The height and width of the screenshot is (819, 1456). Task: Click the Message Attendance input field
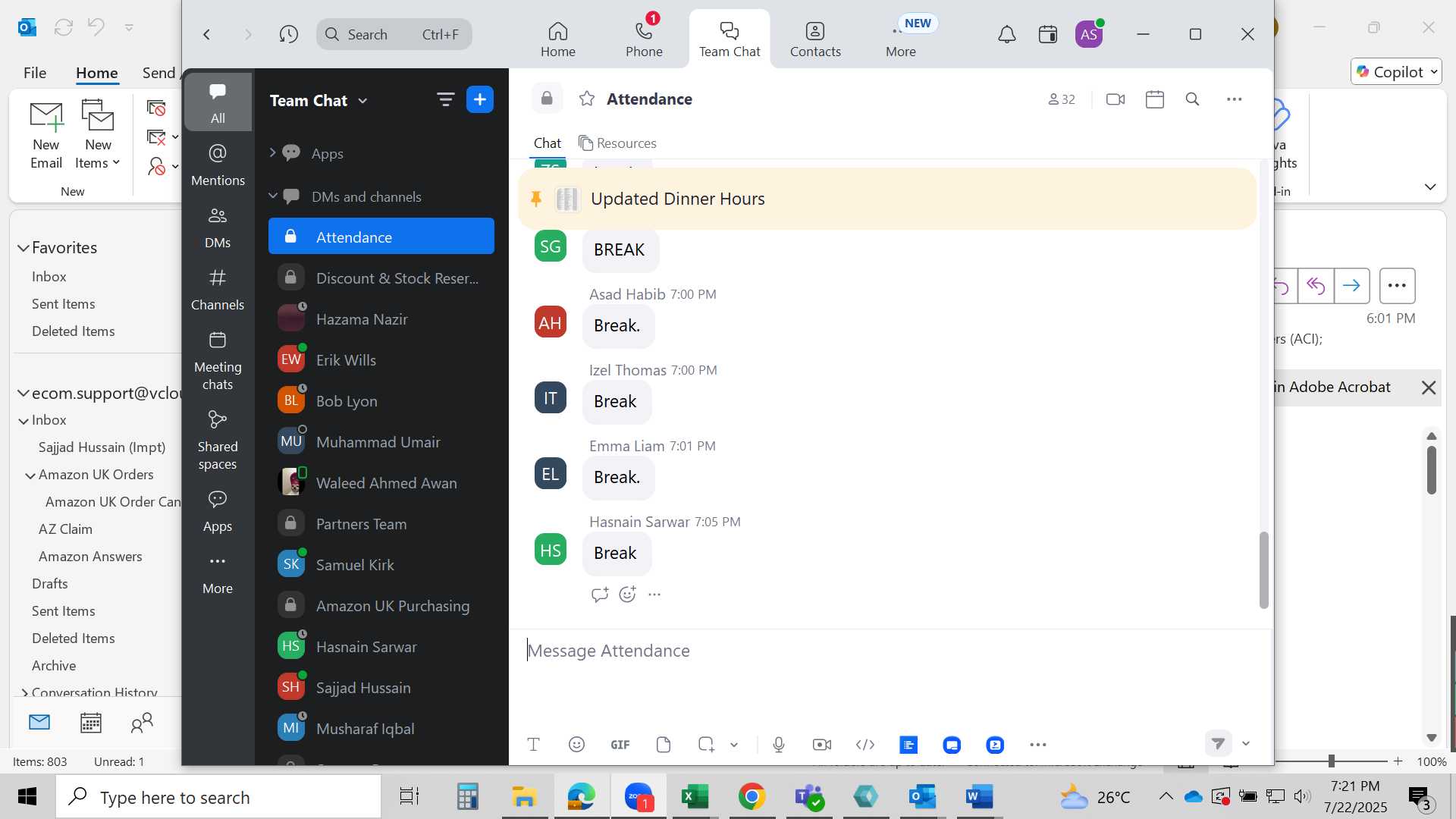[x=891, y=651]
